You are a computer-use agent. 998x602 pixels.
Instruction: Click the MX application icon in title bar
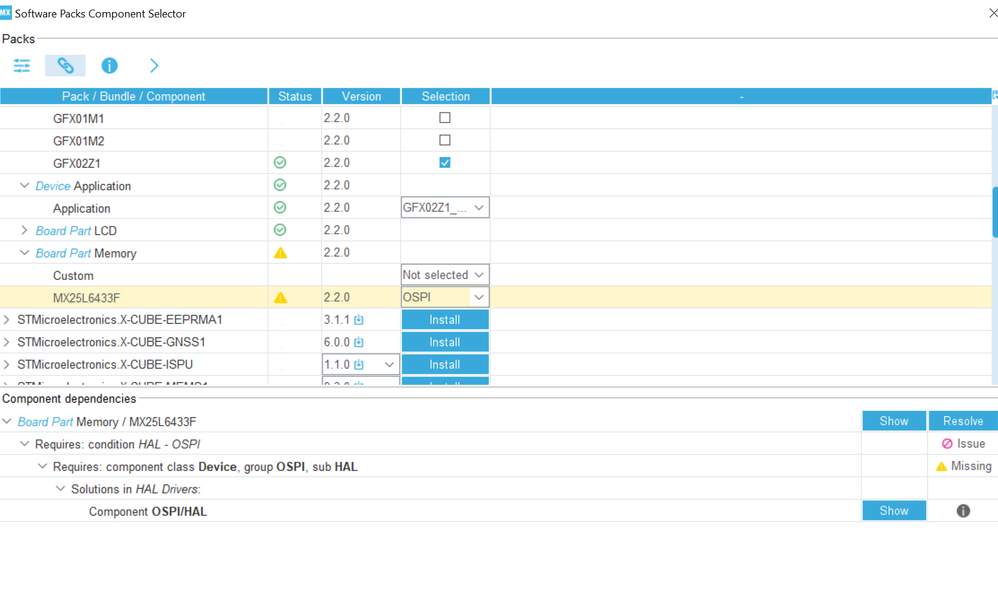(6, 13)
